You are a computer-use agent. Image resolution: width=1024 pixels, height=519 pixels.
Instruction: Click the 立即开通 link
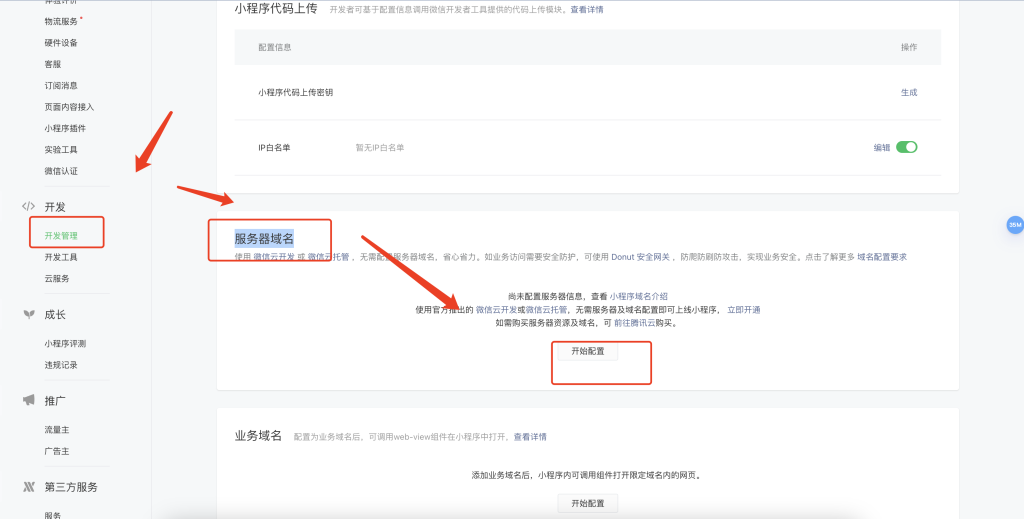point(744,310)
